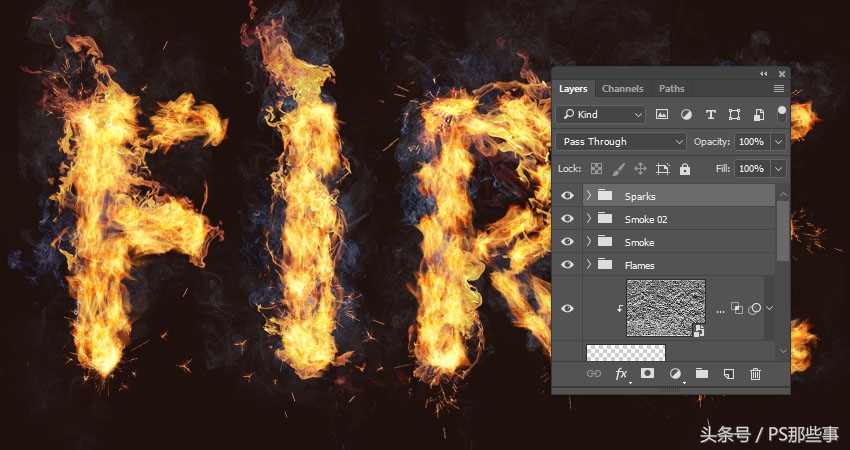Expand the smart object layer effects chevron
Screen dimensions: 850x450
(x=769, y=308)
